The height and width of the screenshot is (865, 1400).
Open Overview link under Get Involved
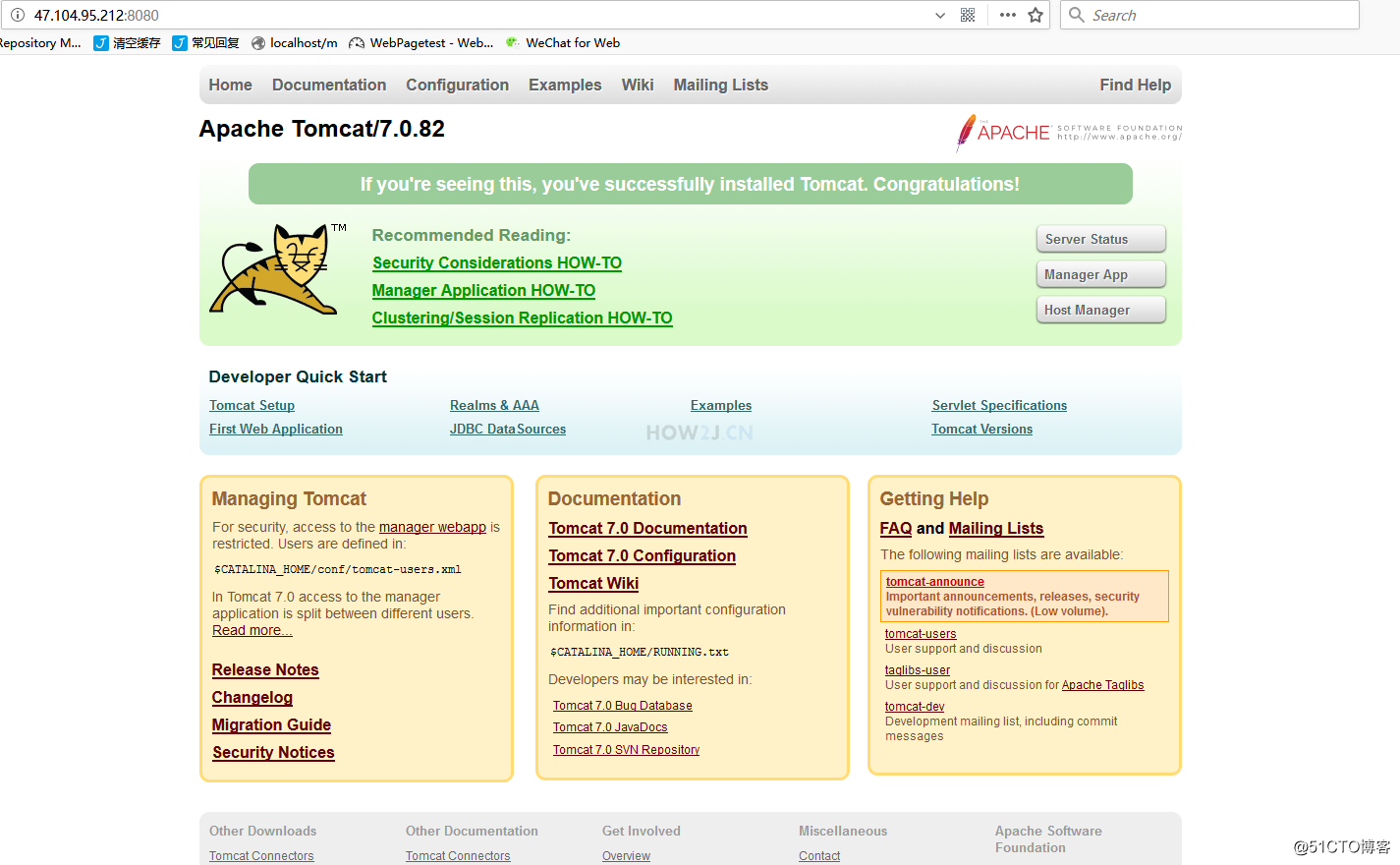tap(626, 856)
